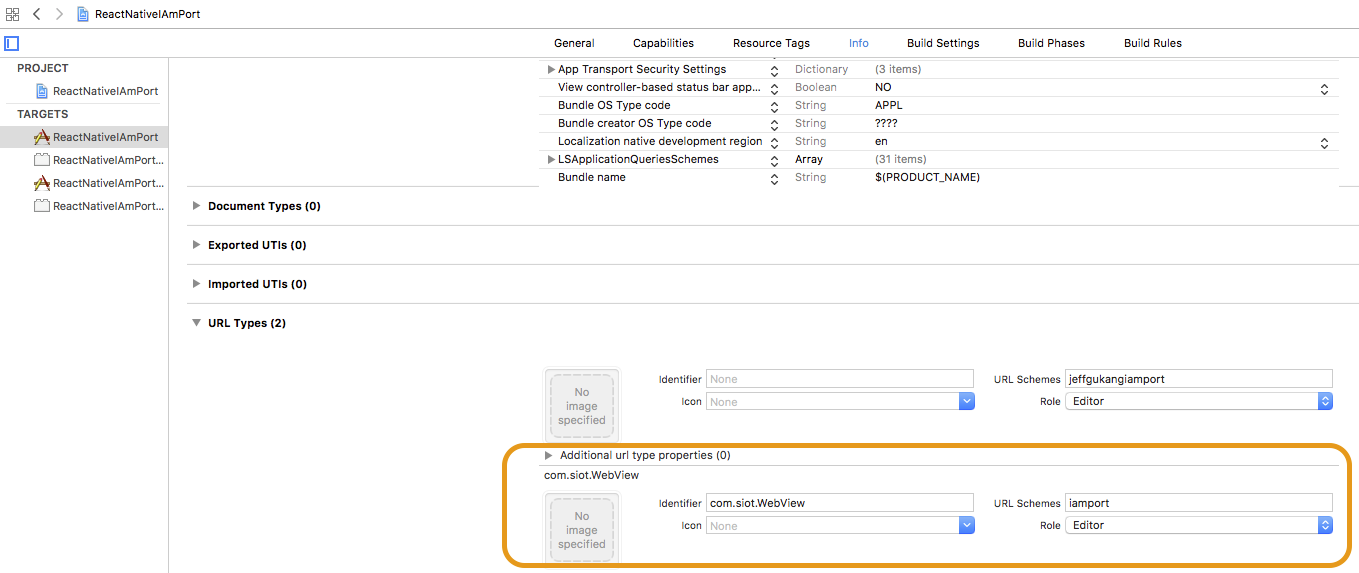Click the Bundle OS Type code key
1359x573 pixels.
pos(614,105)
